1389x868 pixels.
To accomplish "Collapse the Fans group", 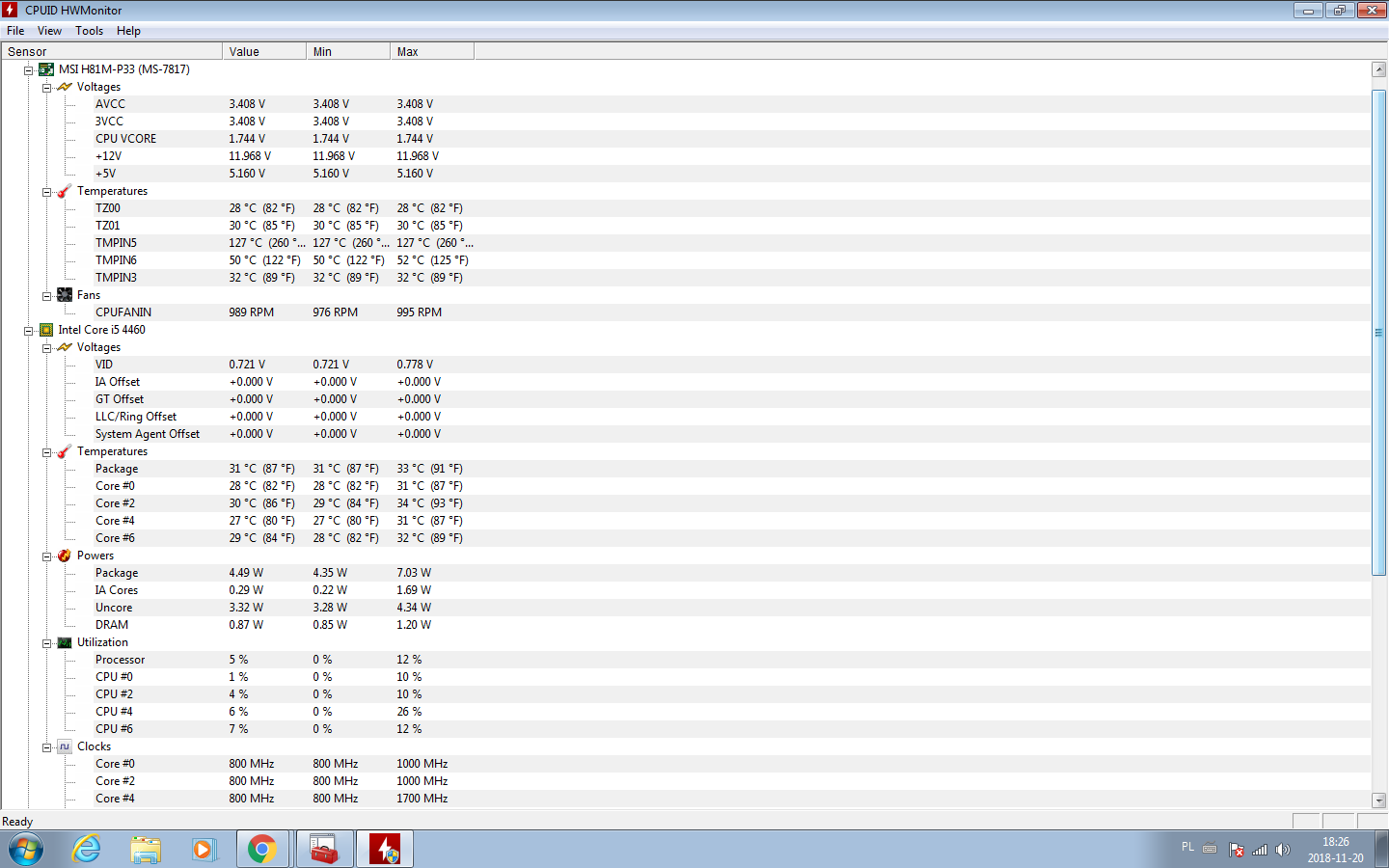I will [46, 296].
